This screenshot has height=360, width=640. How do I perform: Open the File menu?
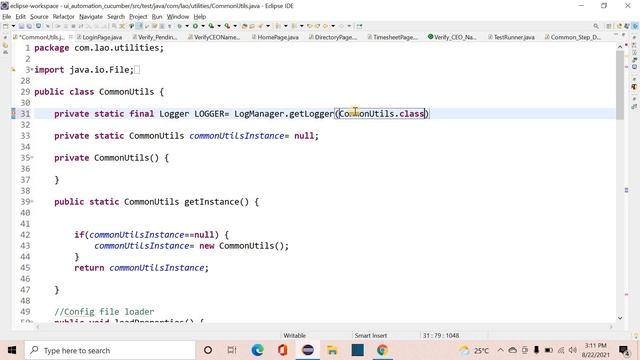point(7,17)
